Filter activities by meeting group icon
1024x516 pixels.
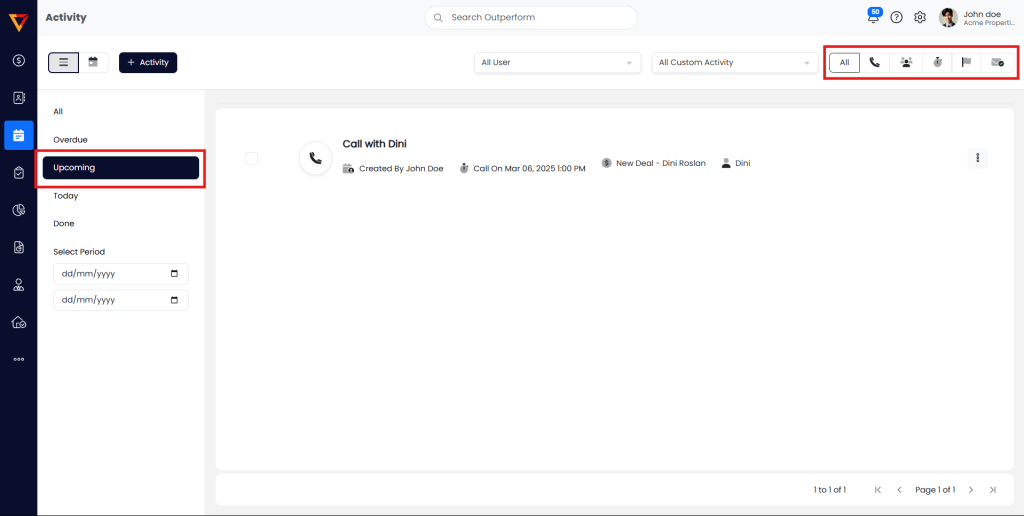tap(906, 62)
